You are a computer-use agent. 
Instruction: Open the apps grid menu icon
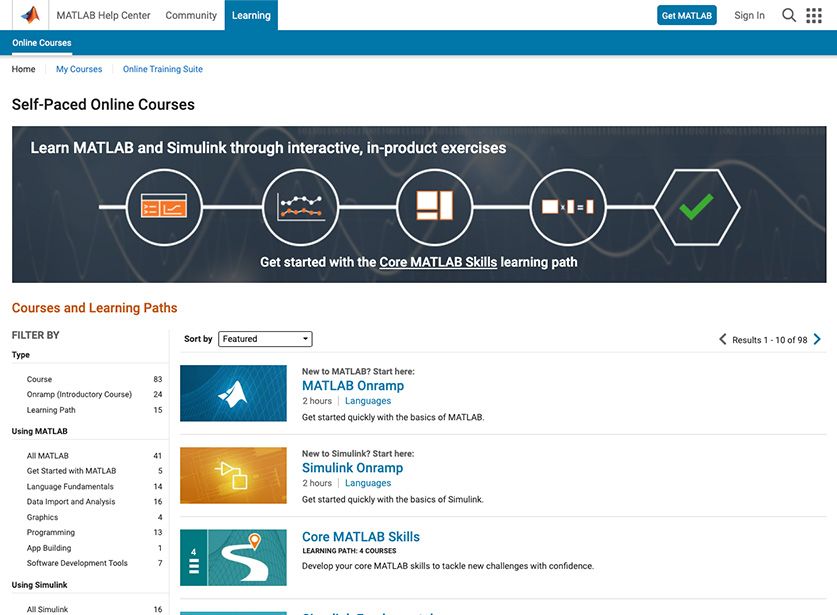point(814,15)
